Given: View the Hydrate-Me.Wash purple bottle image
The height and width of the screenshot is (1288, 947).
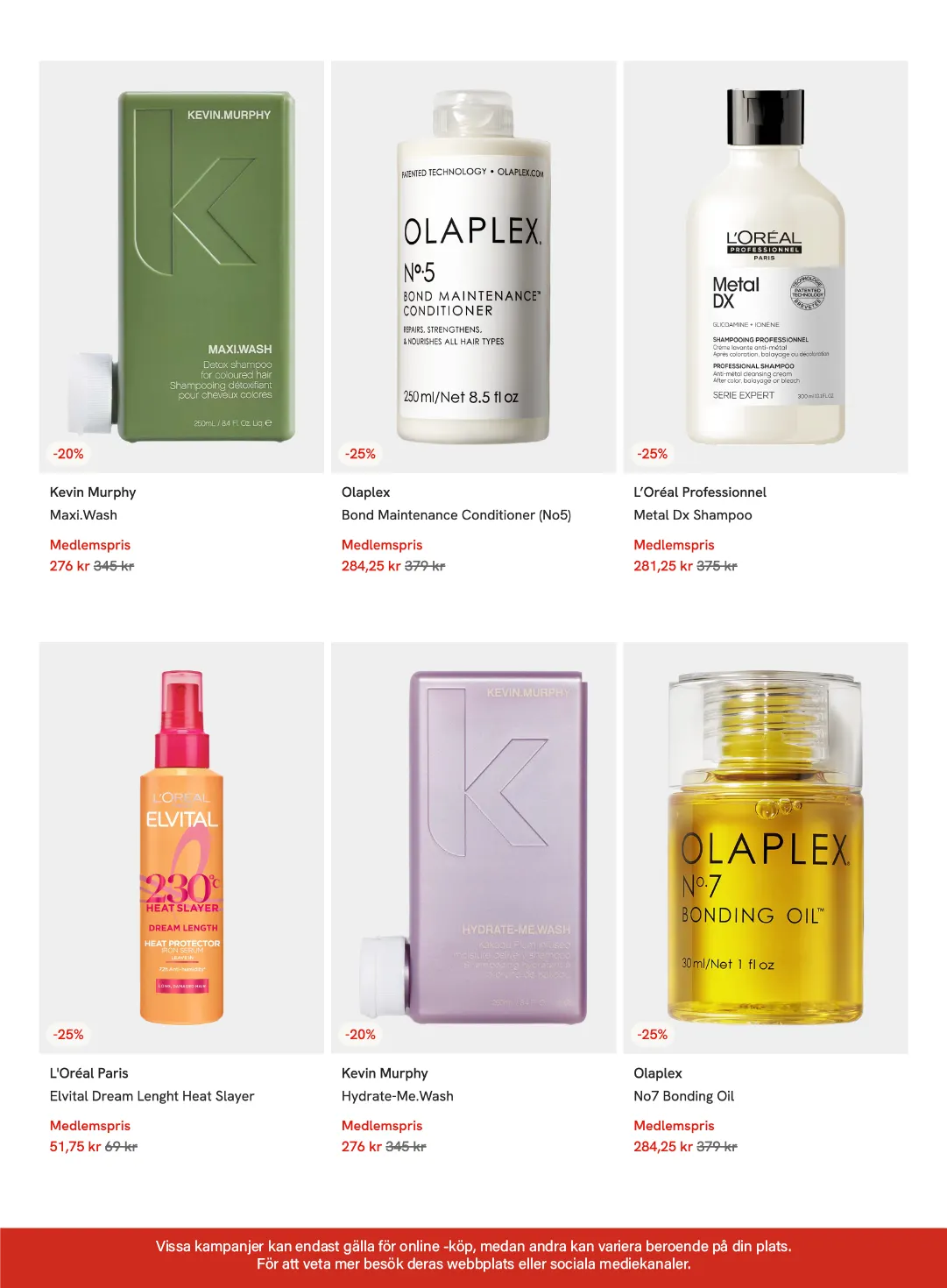Looking at the screenshot, I should 473,847.
